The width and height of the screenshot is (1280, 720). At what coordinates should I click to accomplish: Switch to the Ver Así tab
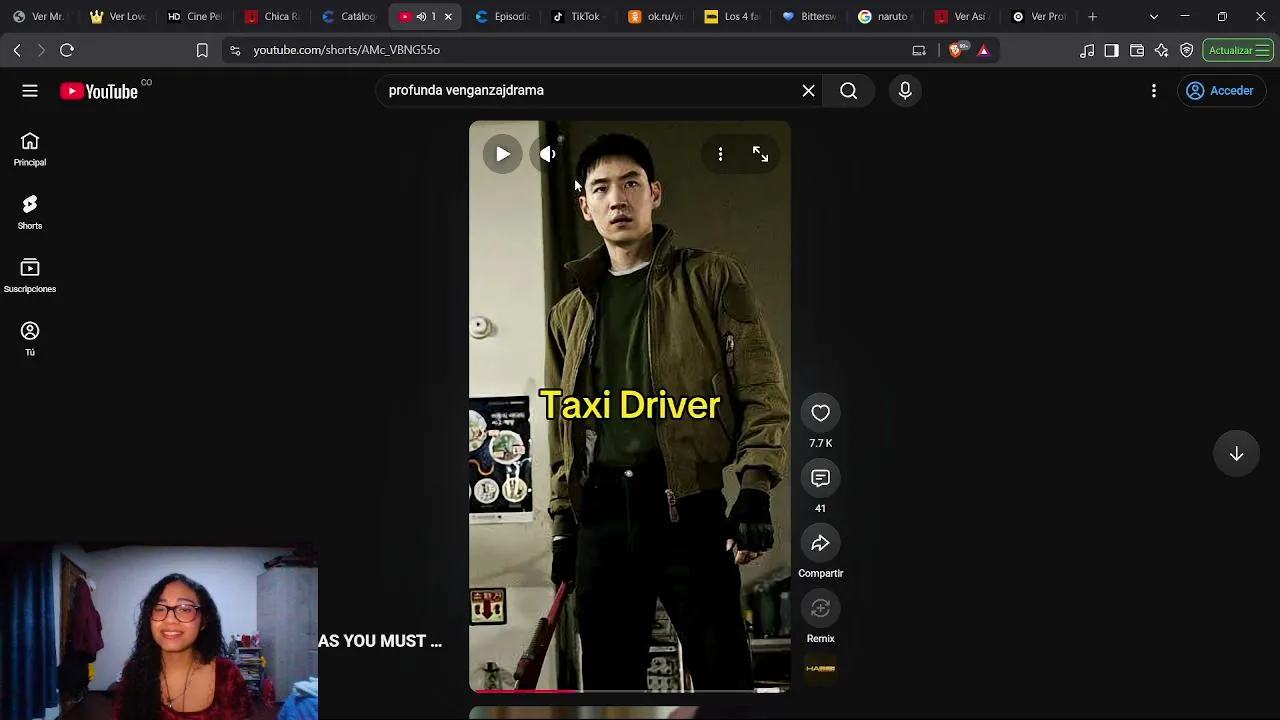point(962,17)
